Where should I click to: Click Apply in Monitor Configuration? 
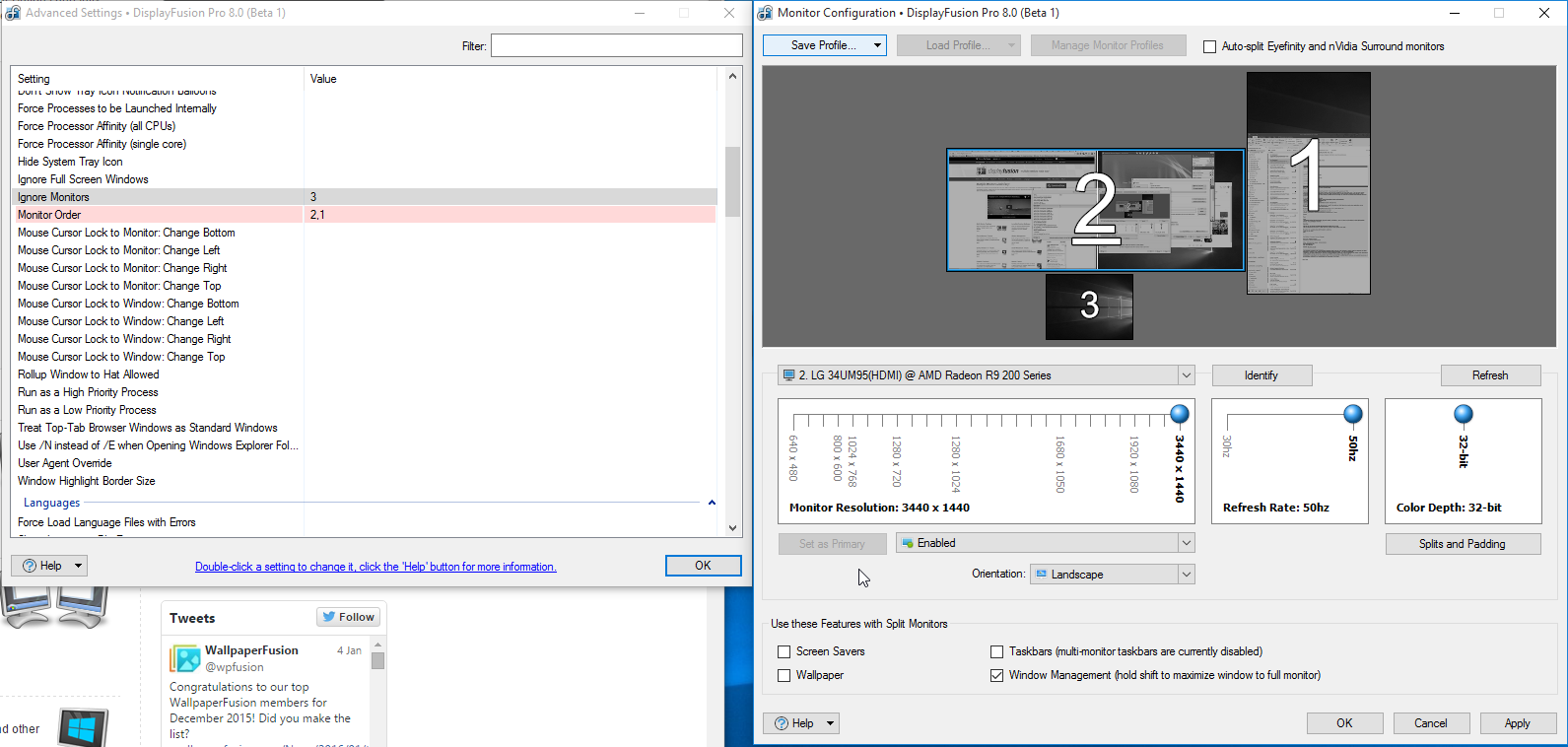click(x=1518, y=723)
